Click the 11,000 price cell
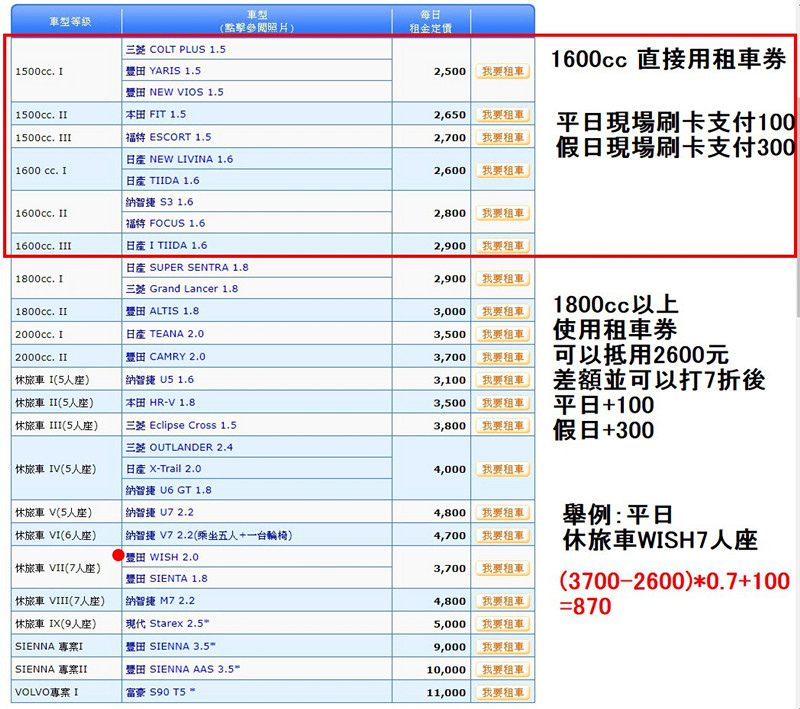 click(x=431, y=692)
